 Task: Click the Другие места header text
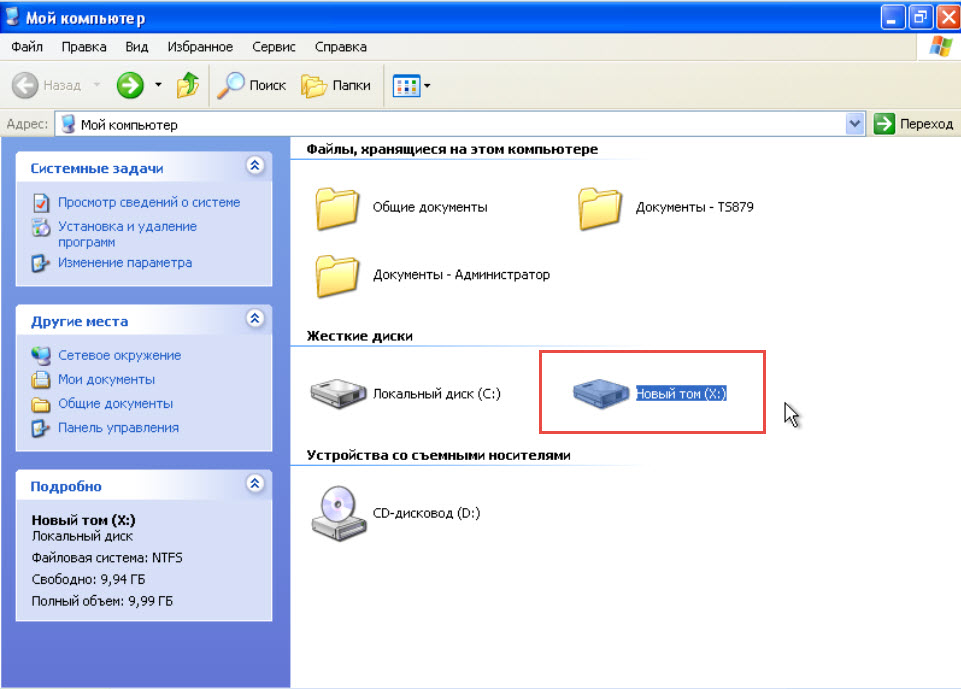80,322
